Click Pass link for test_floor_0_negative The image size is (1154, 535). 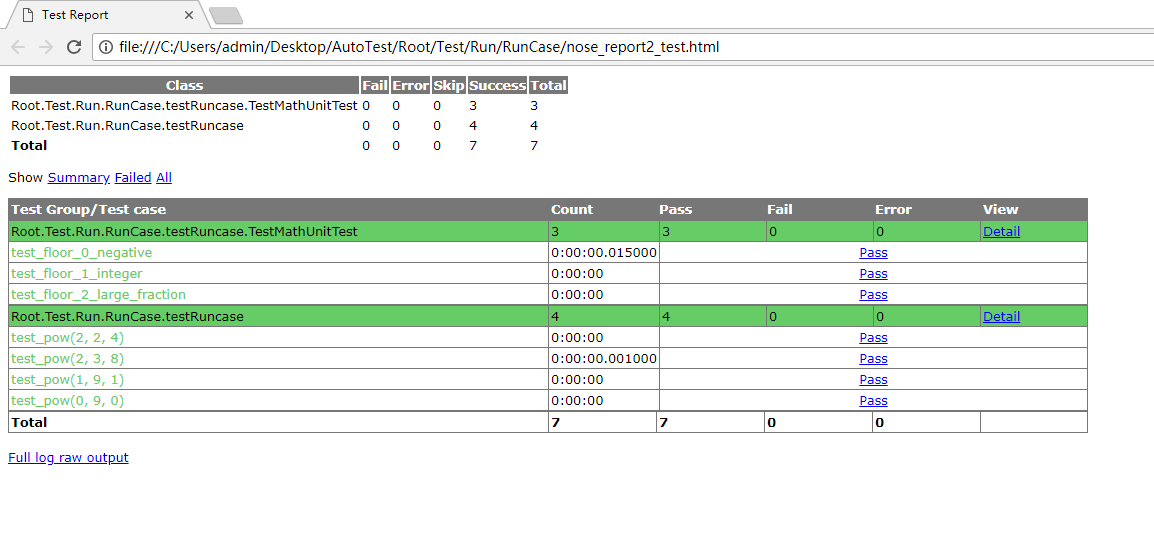(873, 253)
